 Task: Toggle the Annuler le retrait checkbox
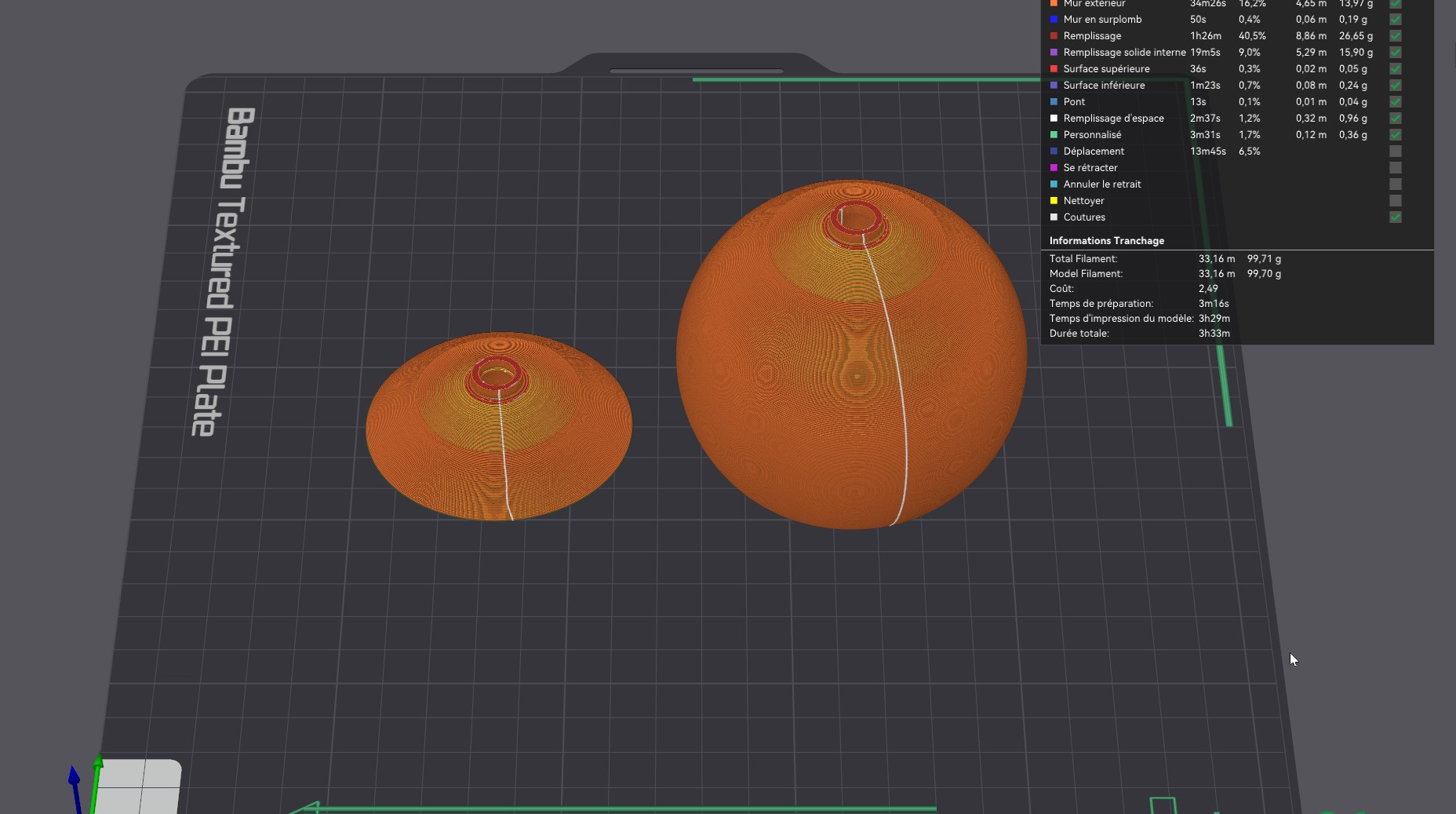[1395, 184]
